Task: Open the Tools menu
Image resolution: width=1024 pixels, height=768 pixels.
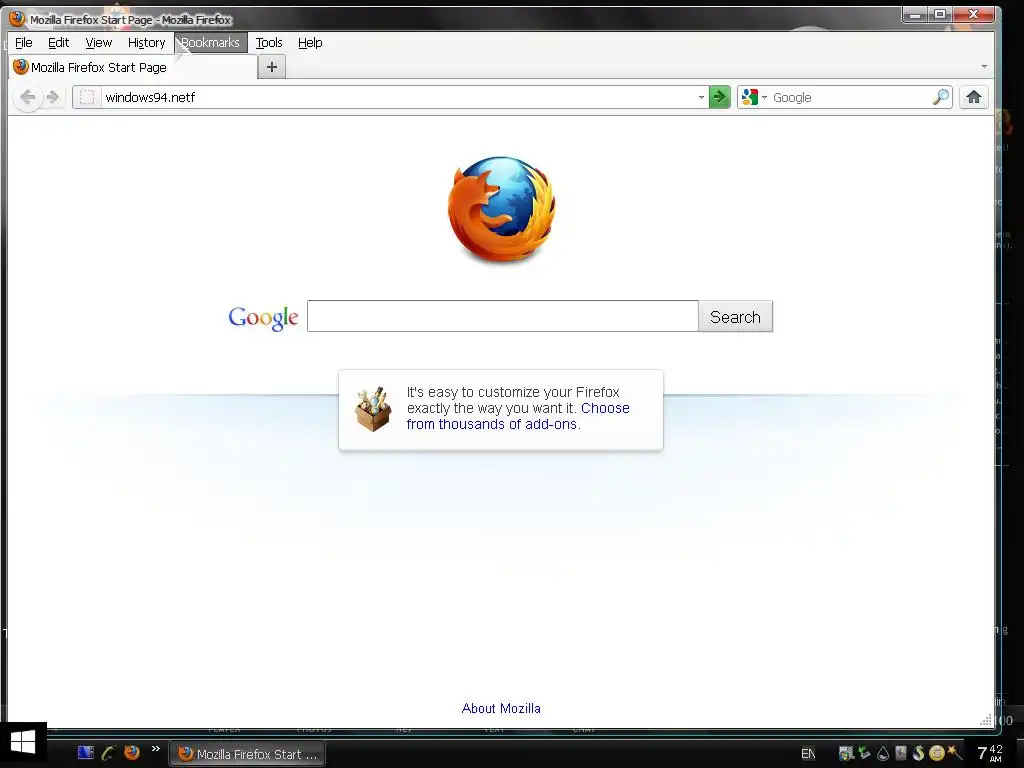Action: click(269, 42)
